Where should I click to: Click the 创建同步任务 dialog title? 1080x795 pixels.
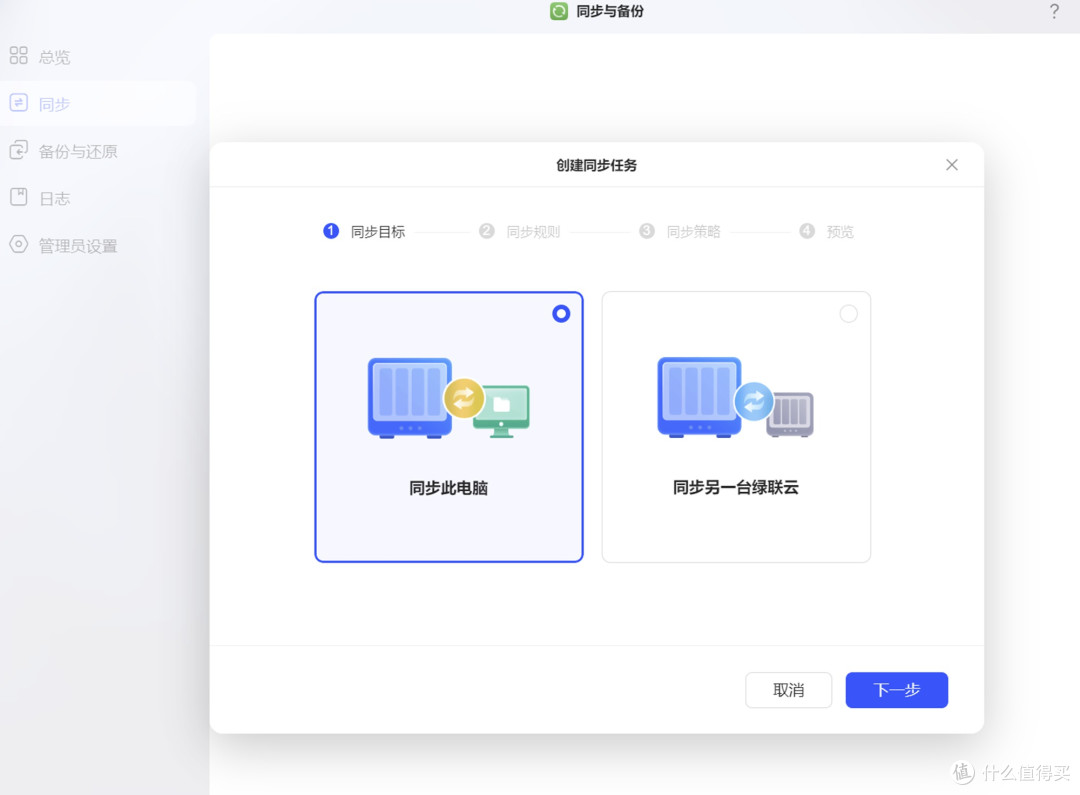tap(596, 165)
